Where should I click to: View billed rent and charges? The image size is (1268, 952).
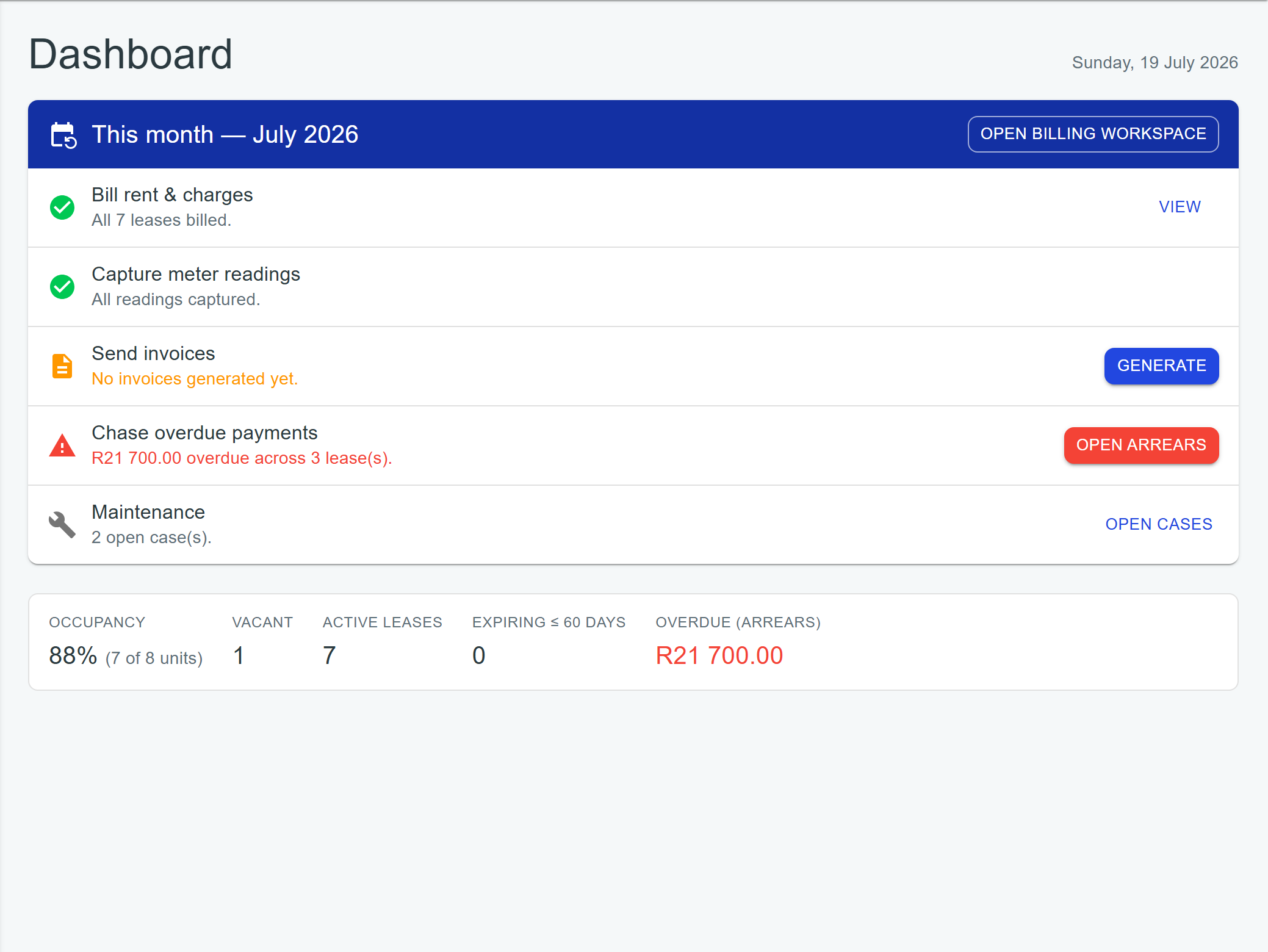pyautogui.click(x=1180, y=207)
